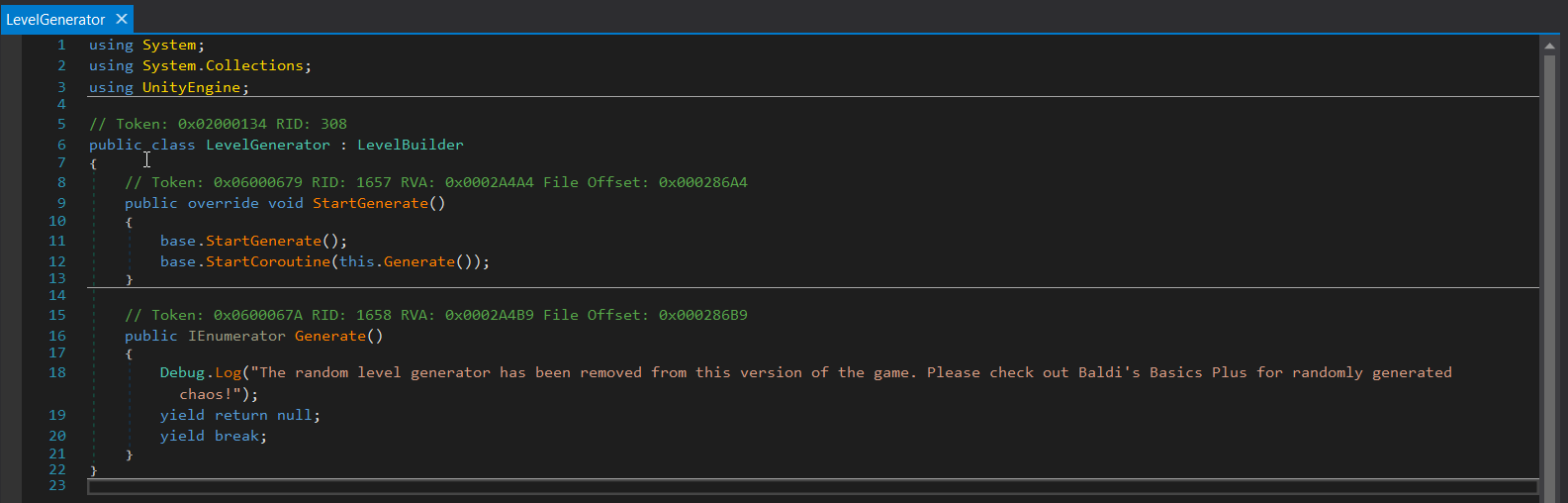Click the scrollbar up arrow

click(1549, 45)
